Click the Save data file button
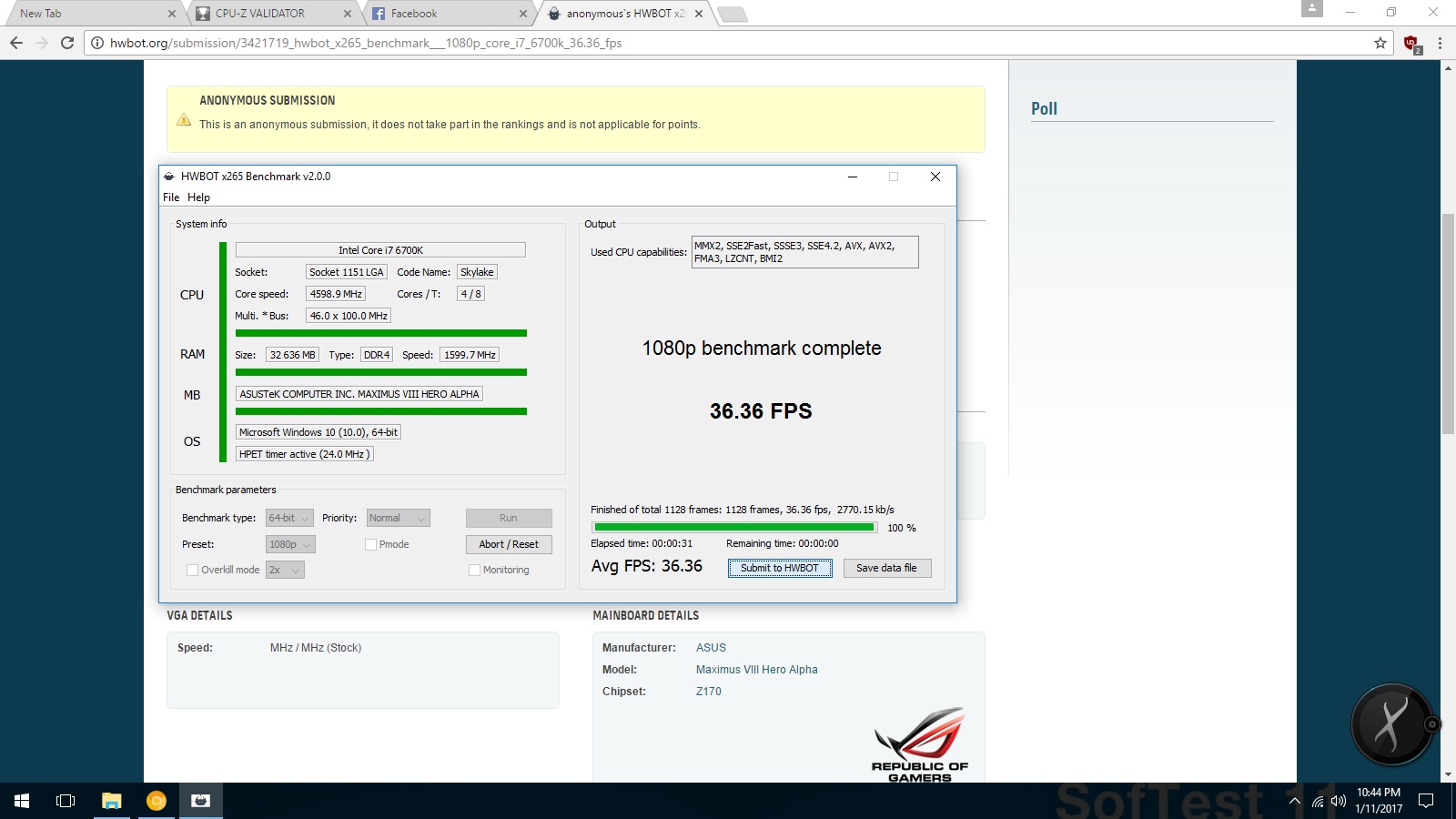 tap(887, 568)
